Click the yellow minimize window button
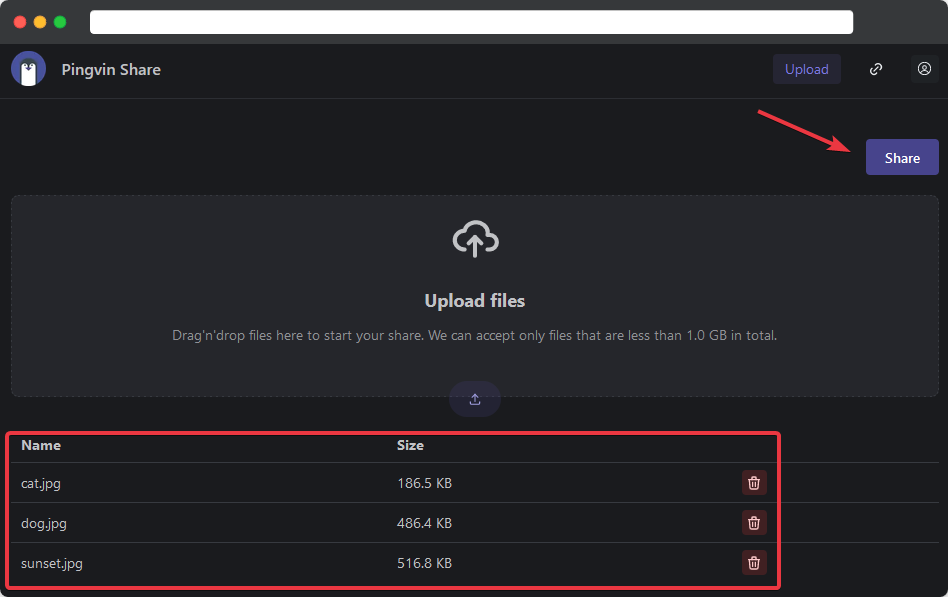The width and height of the screenshot is (948, 597). (x=40, y=22)
